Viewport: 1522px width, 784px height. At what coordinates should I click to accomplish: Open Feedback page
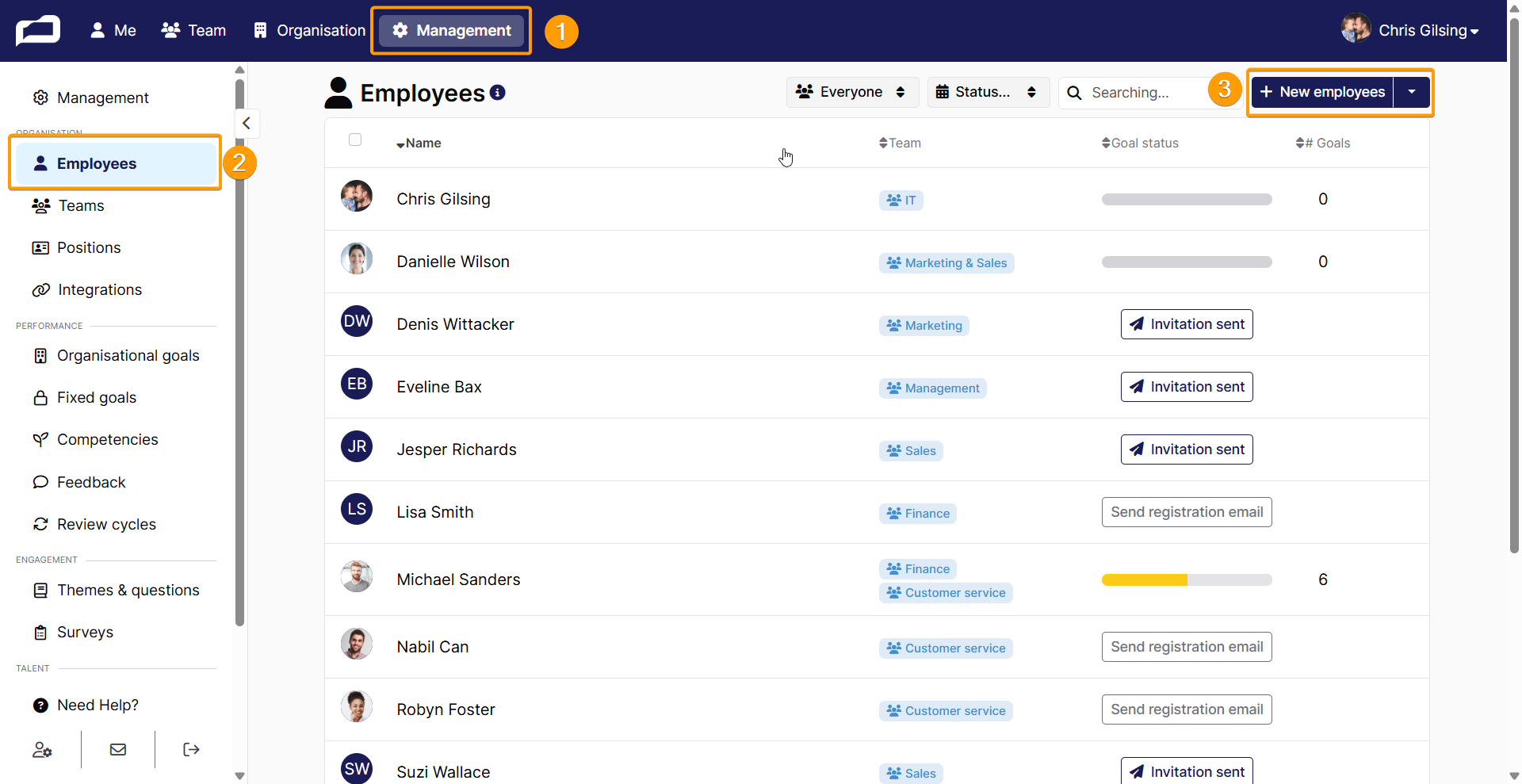pos(79,482)
